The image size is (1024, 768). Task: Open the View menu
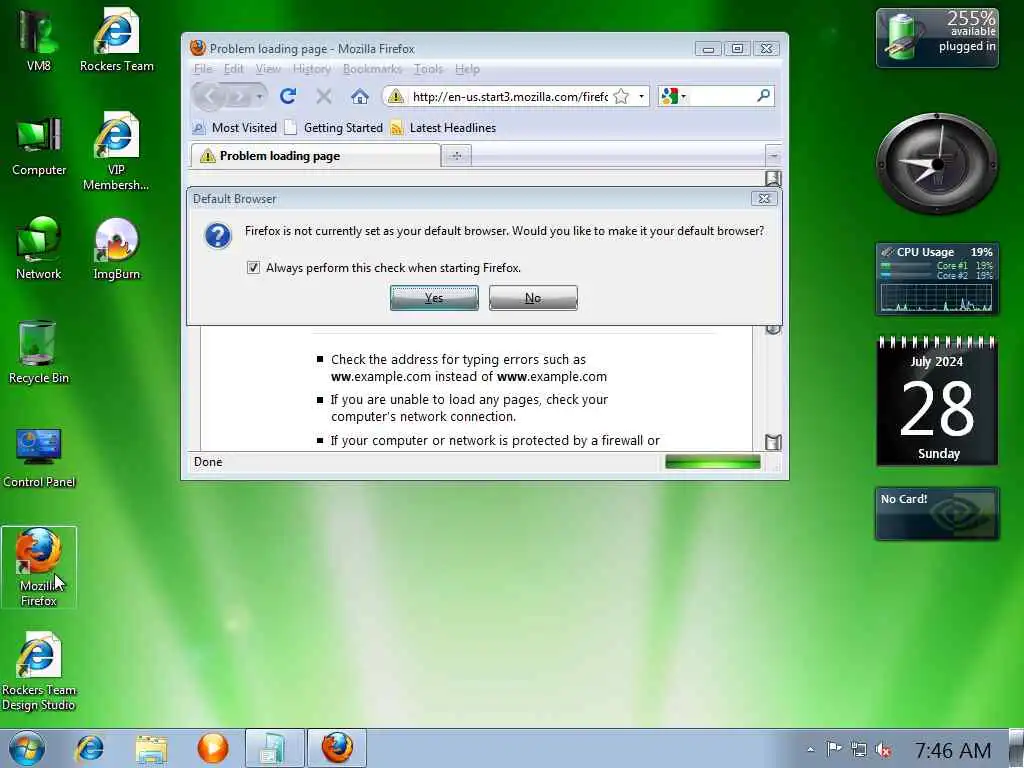click(268, 69)
